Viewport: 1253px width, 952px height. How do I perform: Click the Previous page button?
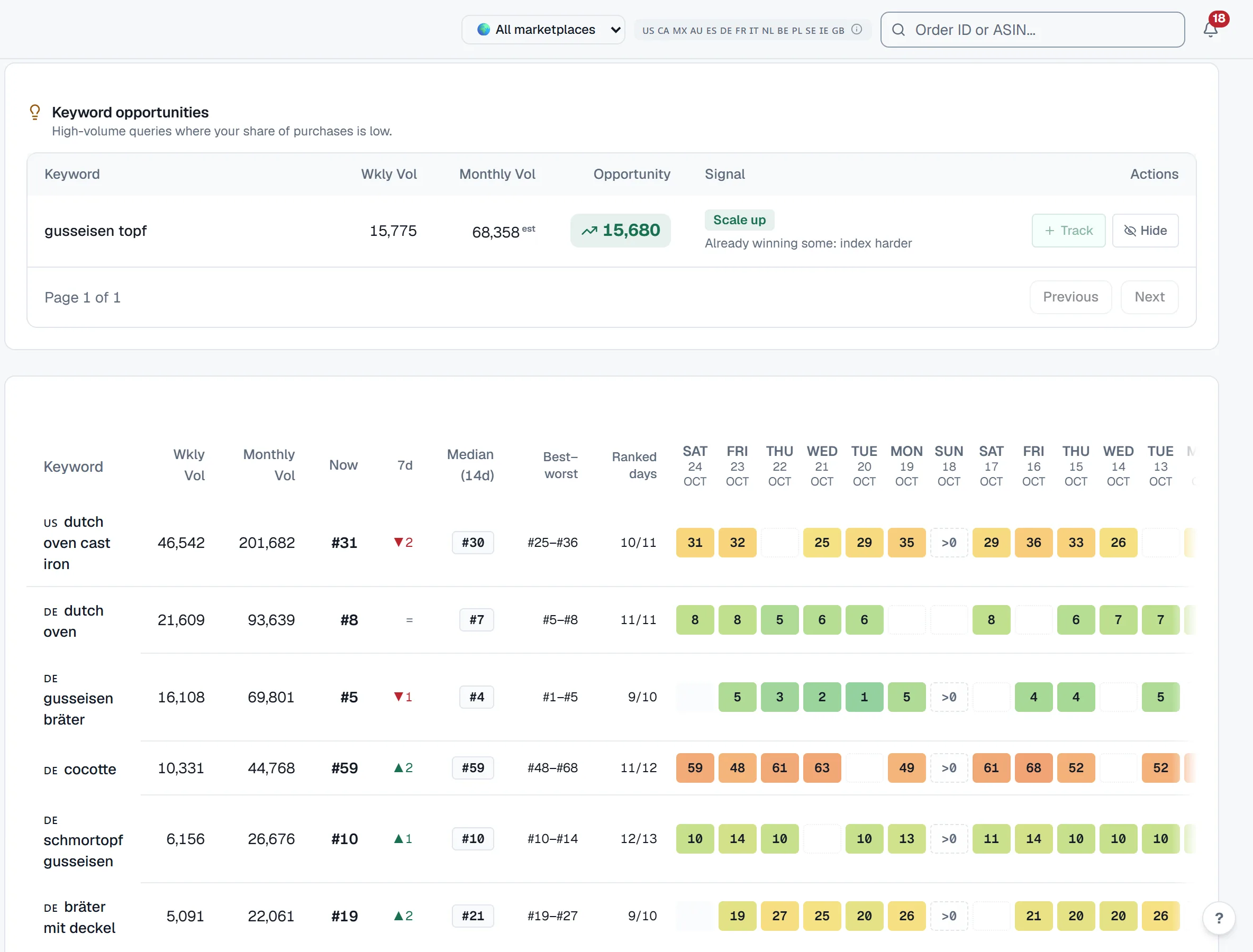pyautogui.click(x=1070, y=297)
